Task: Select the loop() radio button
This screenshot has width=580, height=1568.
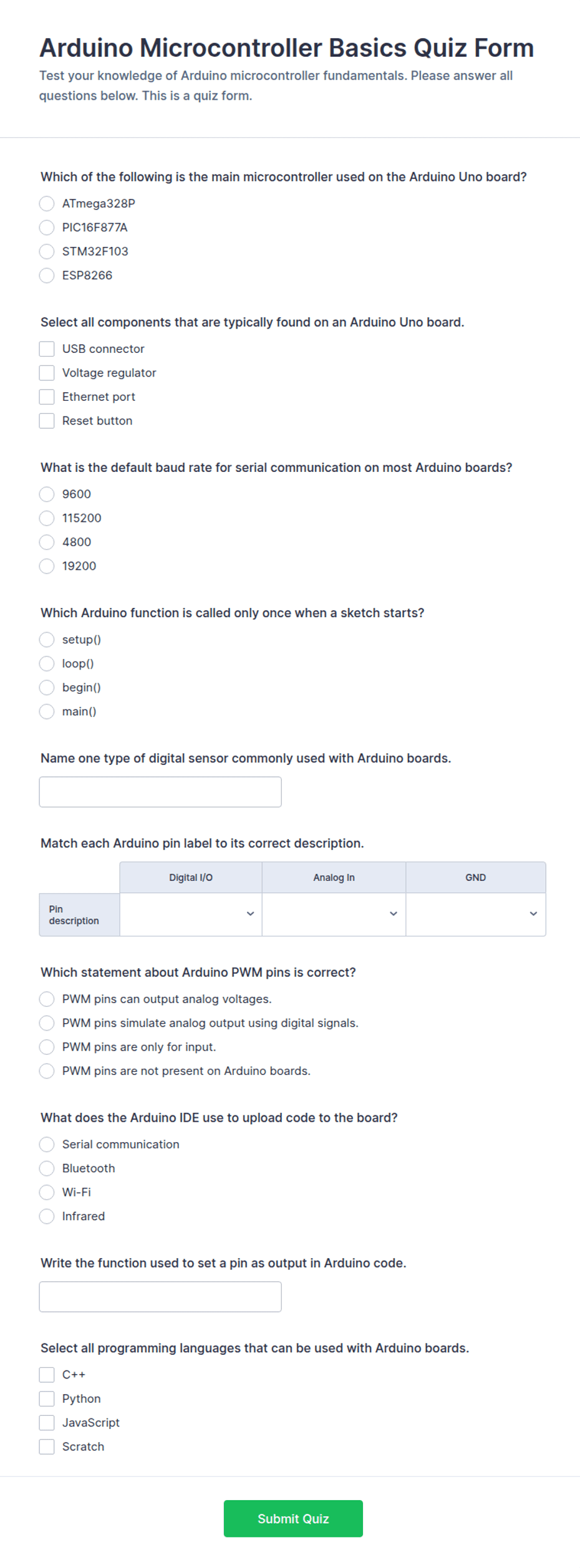Action: pyautogui.click(x=47, y=663)
